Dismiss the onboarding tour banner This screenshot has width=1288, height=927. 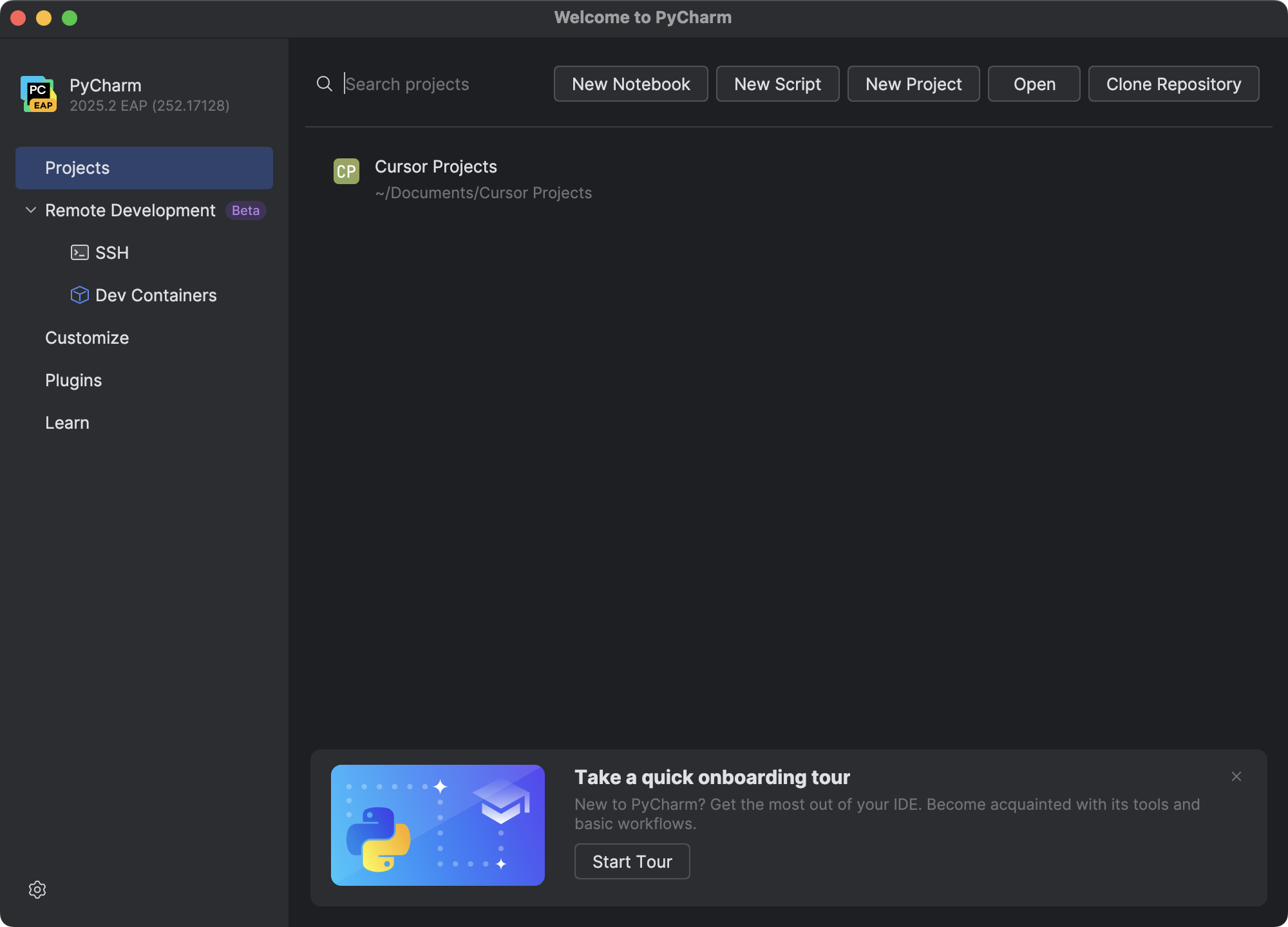[1236, 776]
